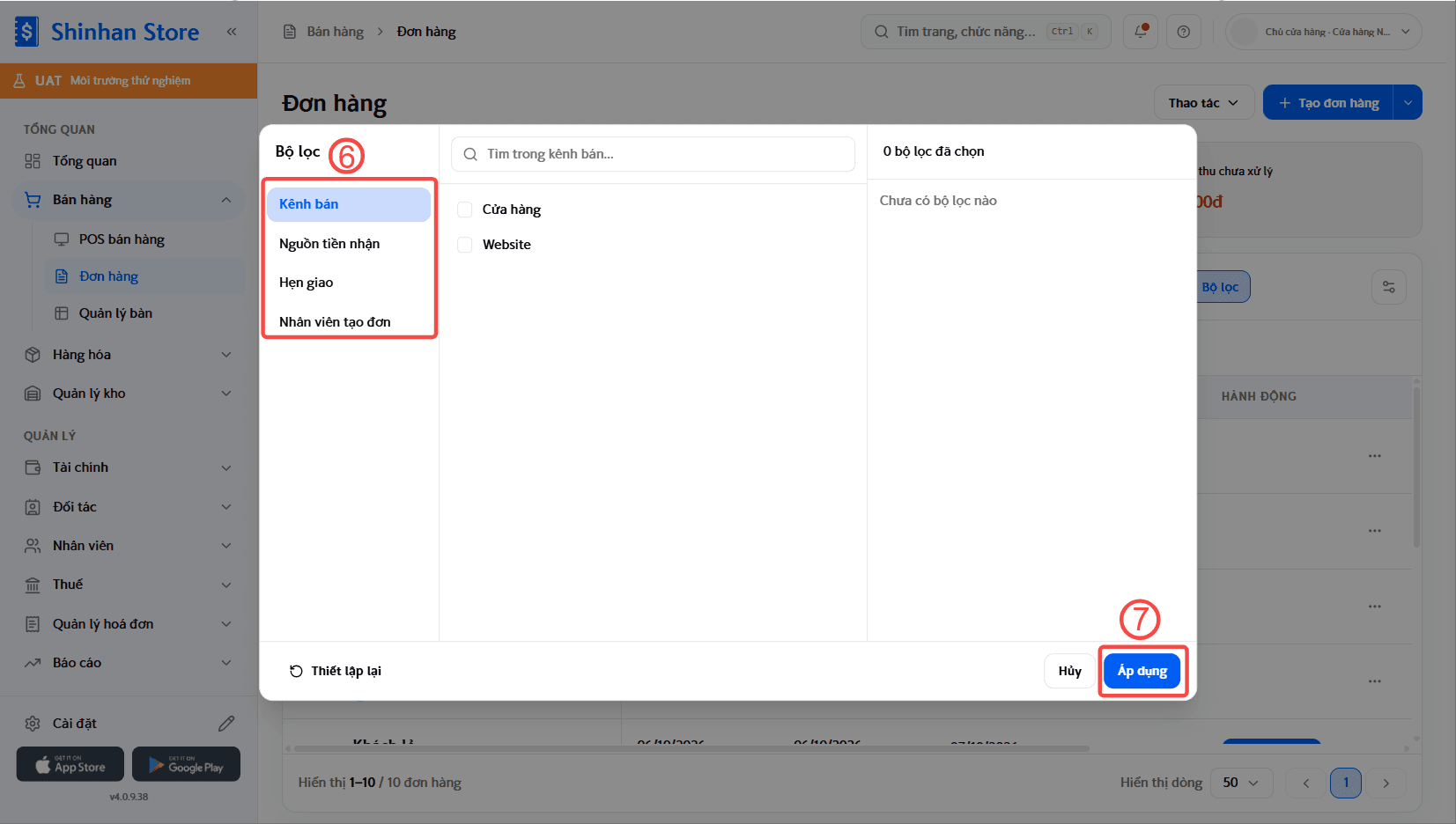
Task: Collapse the Bán hàng menu section
Action: tap(226, 200)
